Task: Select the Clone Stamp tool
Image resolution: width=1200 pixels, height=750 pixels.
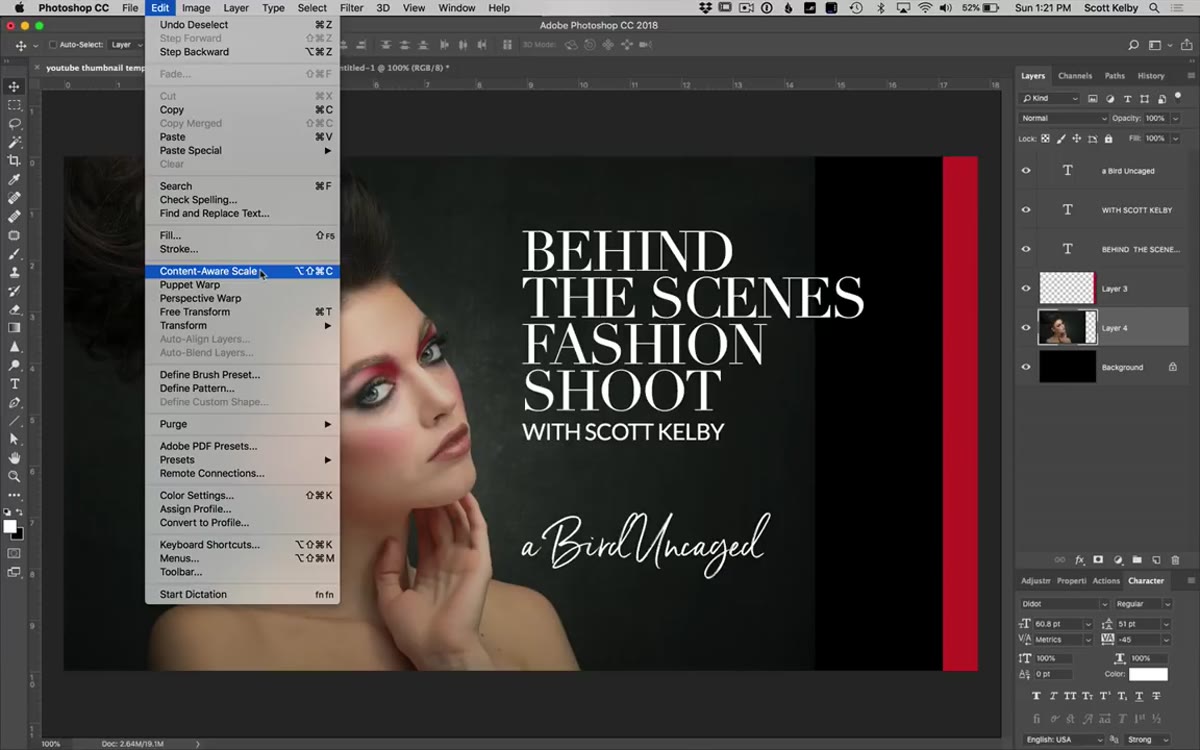Action: [14, 272]
